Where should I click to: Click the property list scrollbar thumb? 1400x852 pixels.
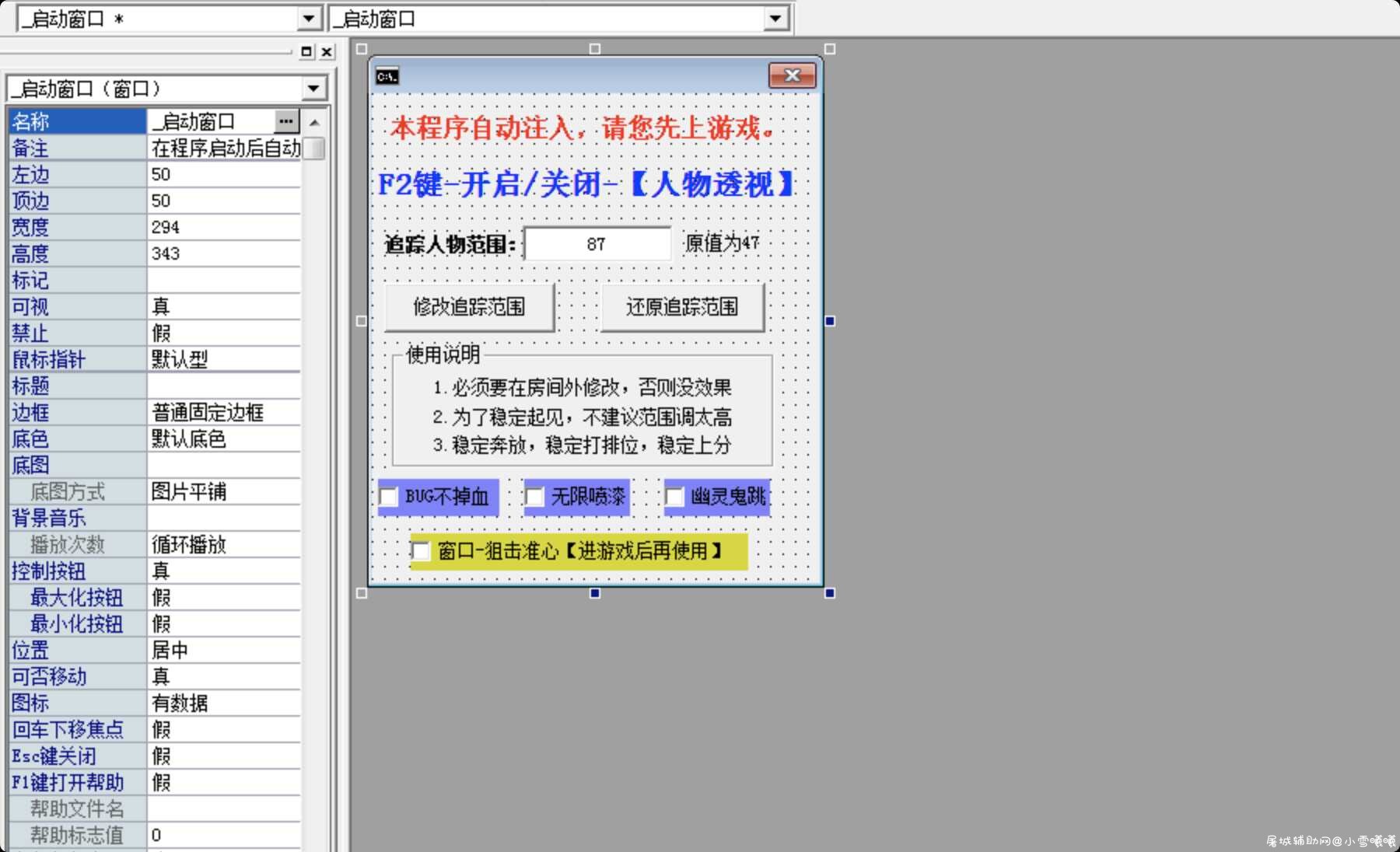coord(314,148)
